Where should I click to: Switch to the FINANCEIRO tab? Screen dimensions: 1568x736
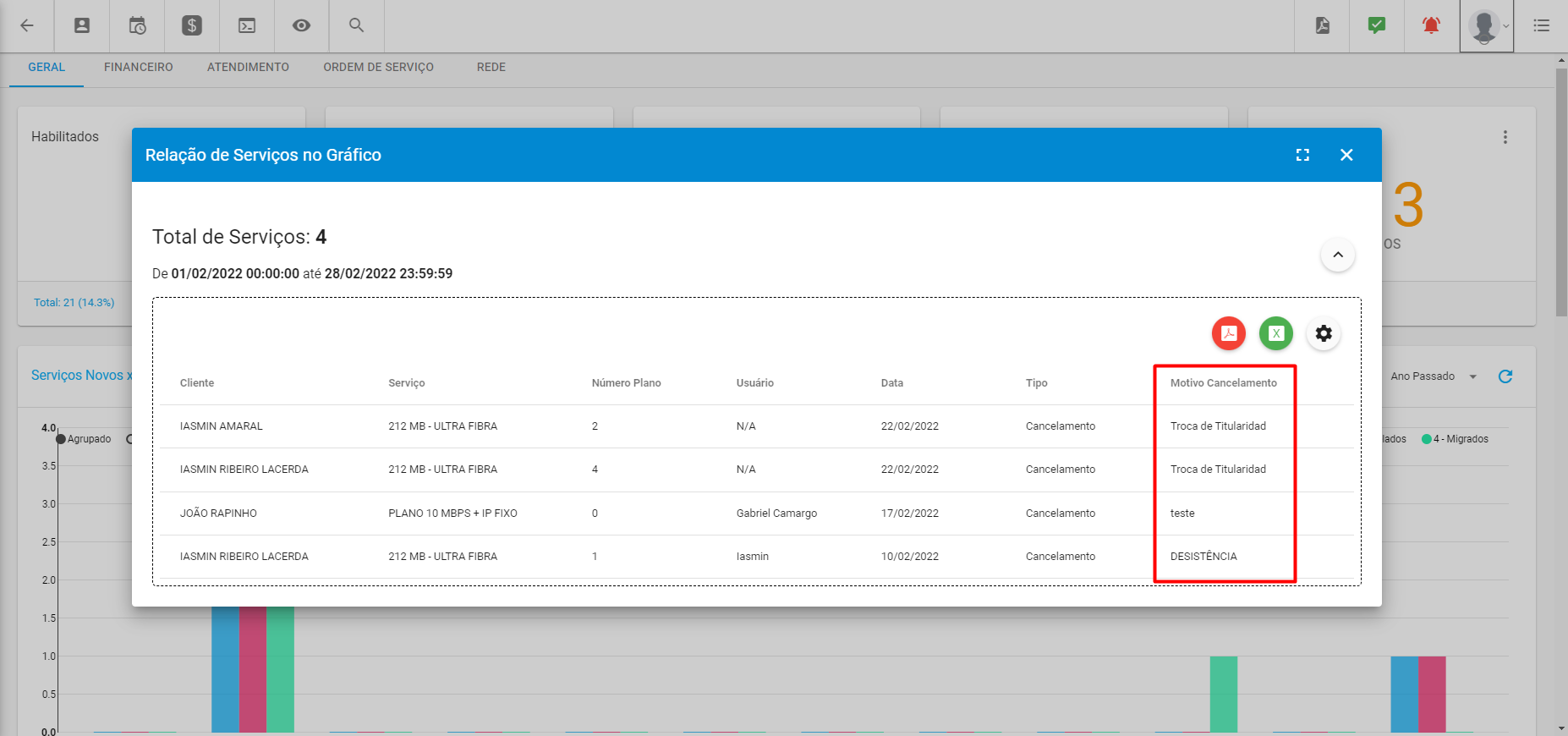coord(139,67)
